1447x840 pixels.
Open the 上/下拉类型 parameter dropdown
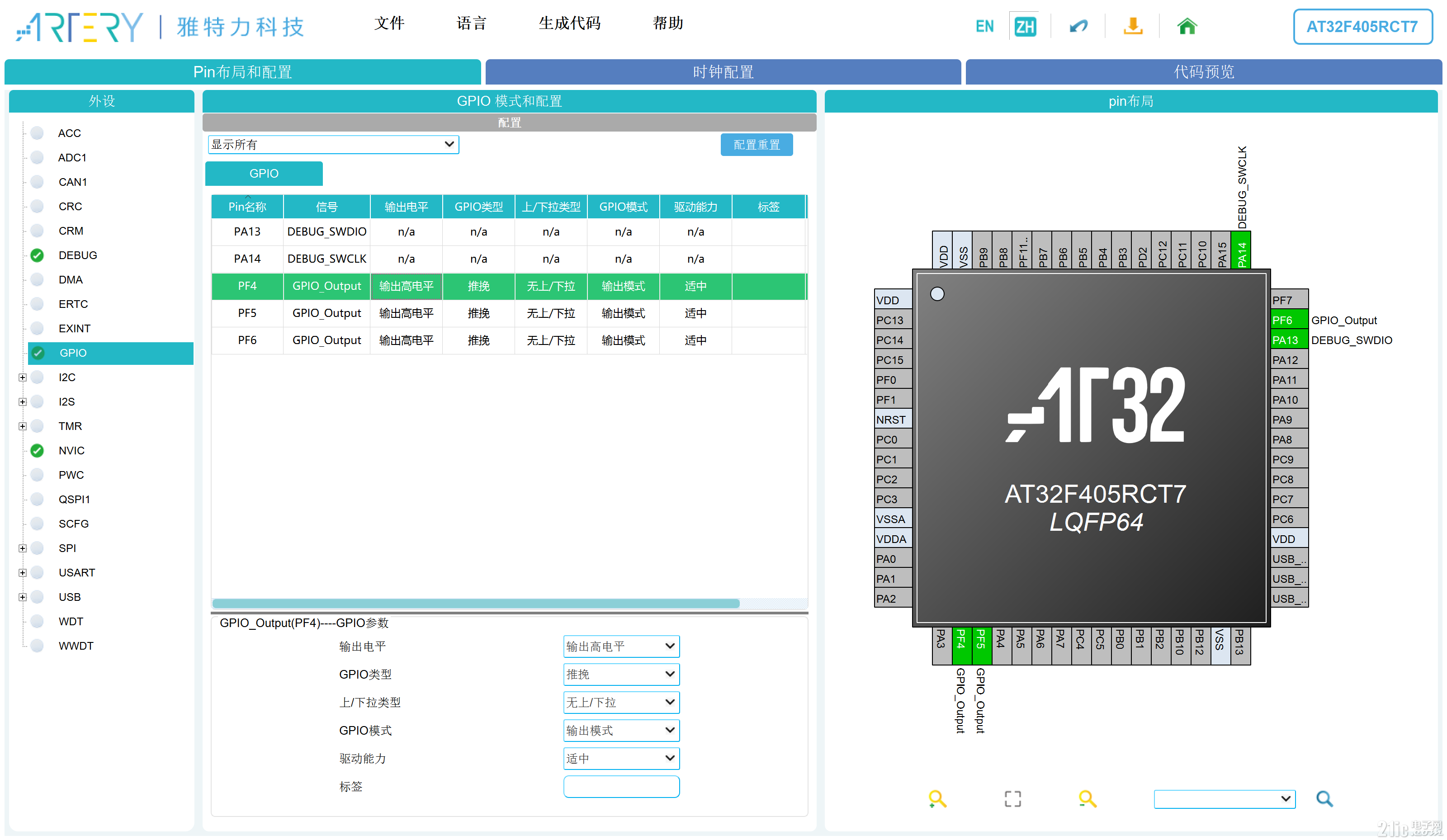pyautogui.click(x=621, y=702)
